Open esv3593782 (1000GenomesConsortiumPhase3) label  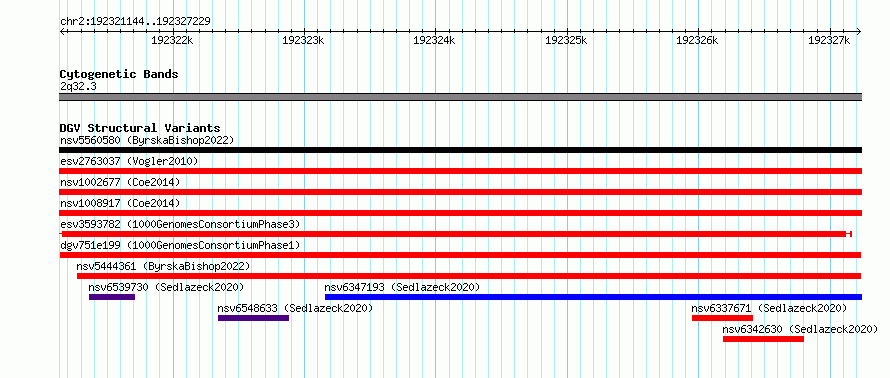180,224
